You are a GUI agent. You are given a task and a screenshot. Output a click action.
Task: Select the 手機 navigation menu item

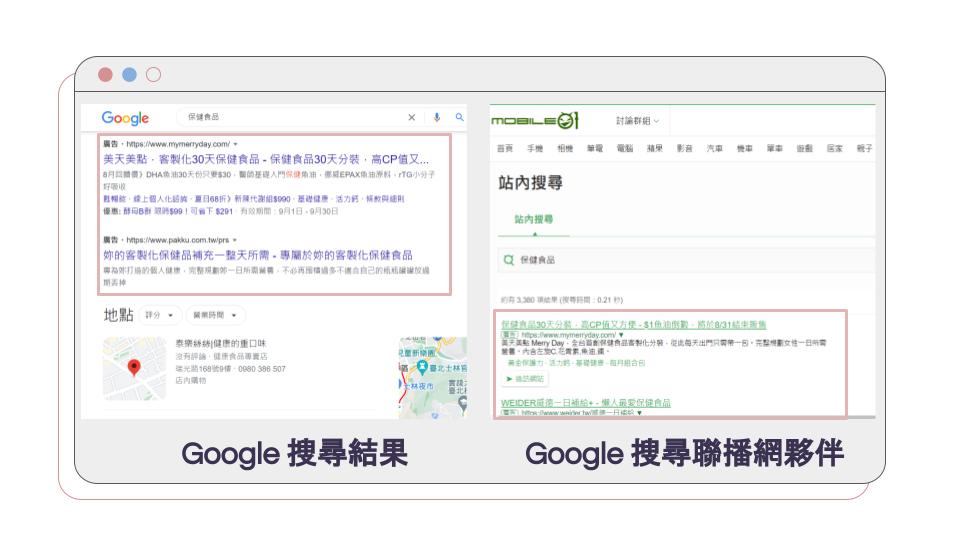(535, 149)
